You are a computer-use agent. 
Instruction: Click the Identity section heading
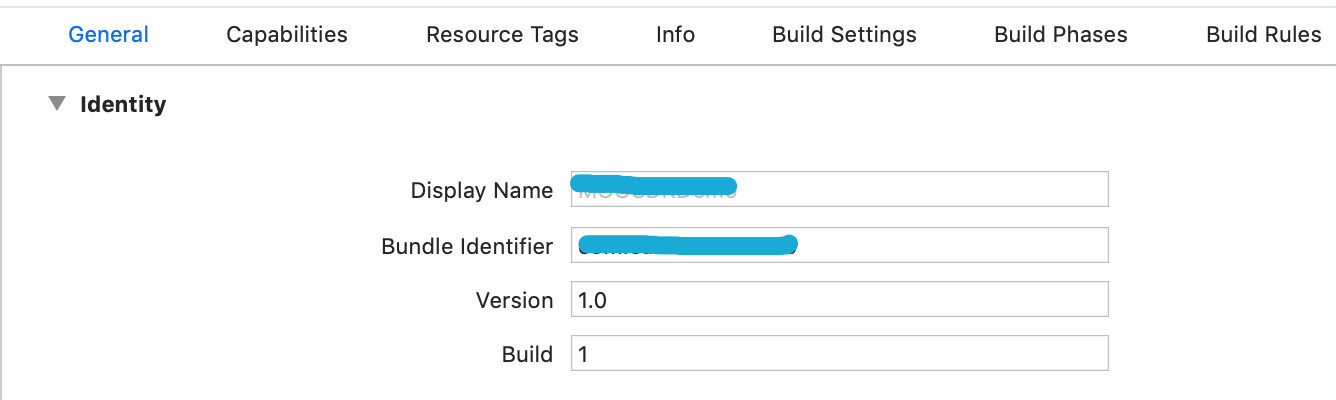point(123,104)
